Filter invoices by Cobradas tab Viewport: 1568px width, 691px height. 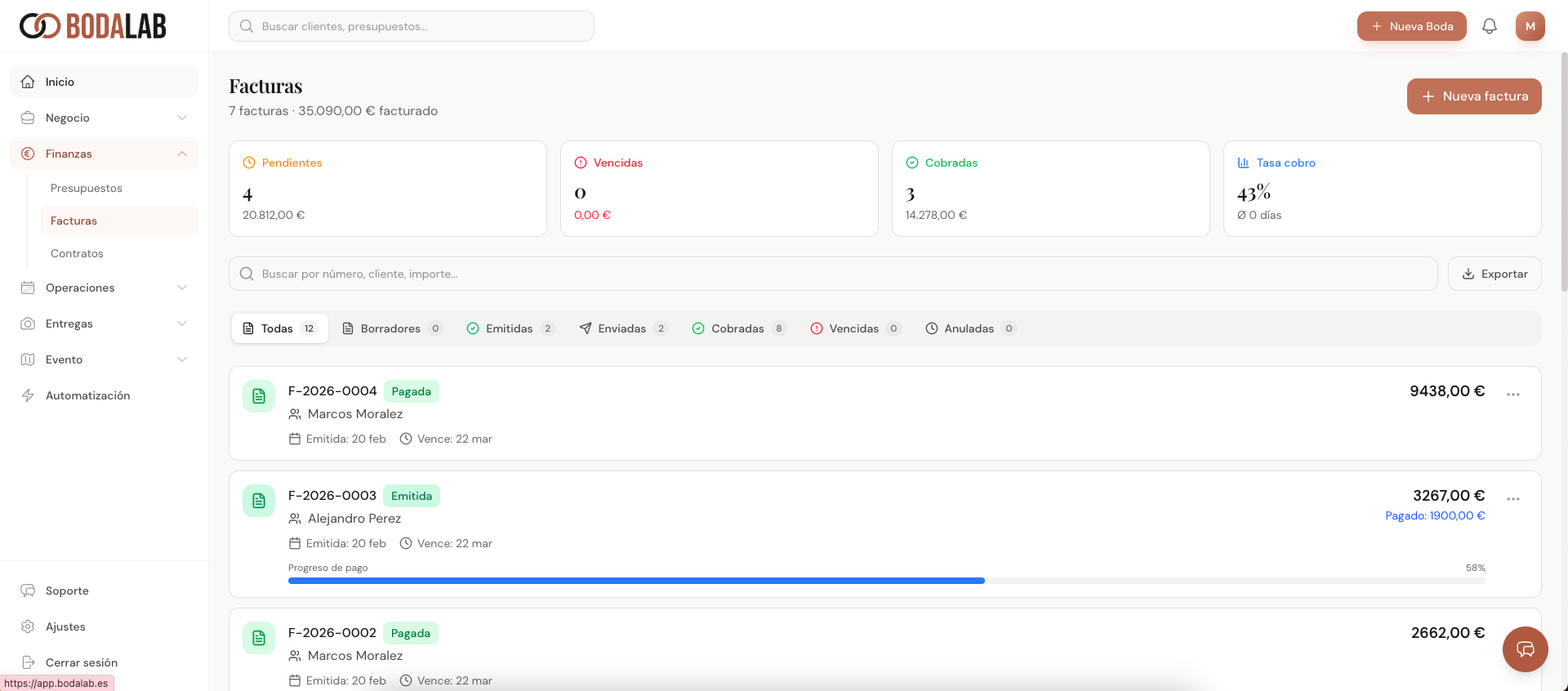tap(737, 328)
